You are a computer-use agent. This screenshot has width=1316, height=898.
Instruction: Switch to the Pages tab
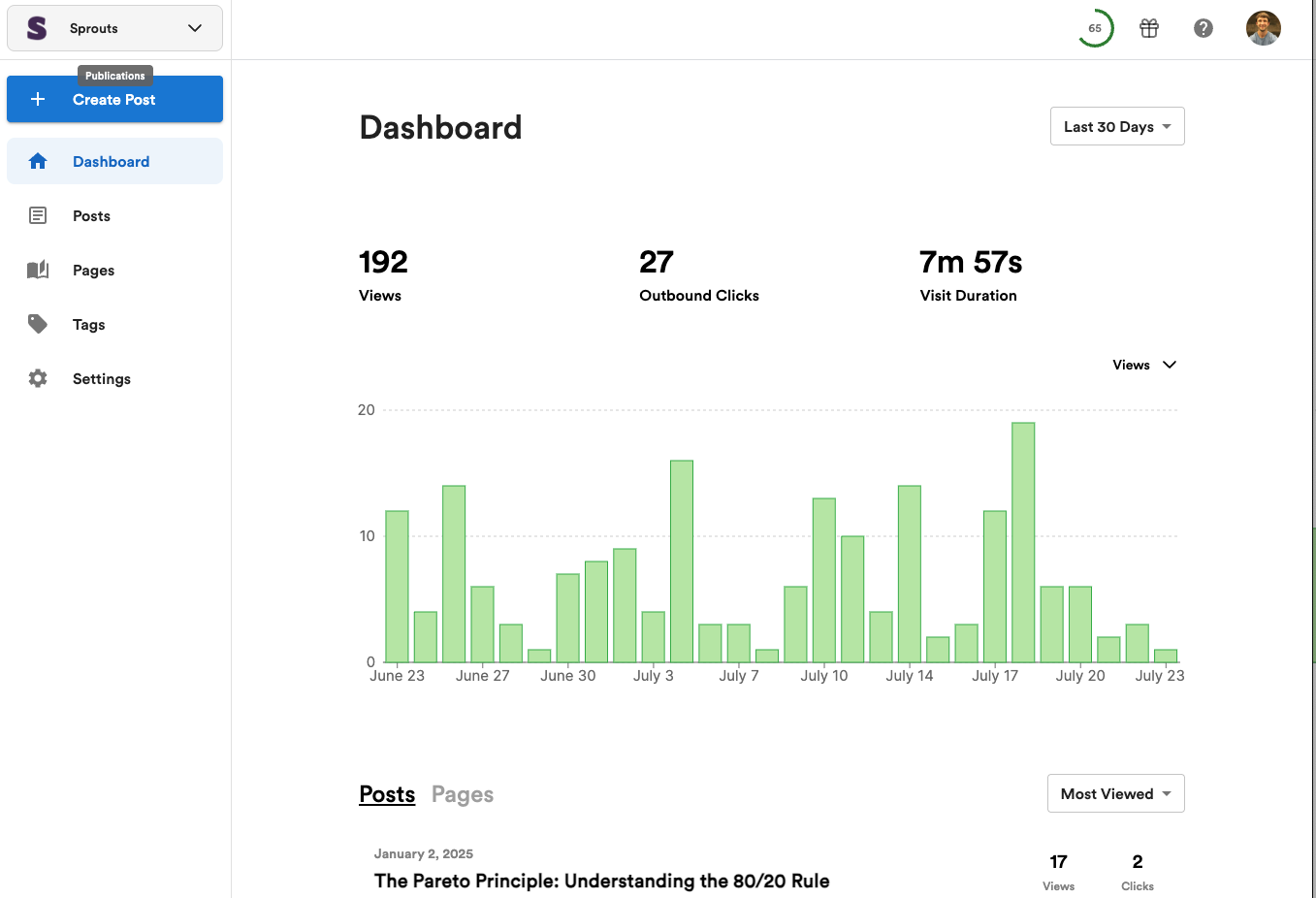[x=463, y=794]
